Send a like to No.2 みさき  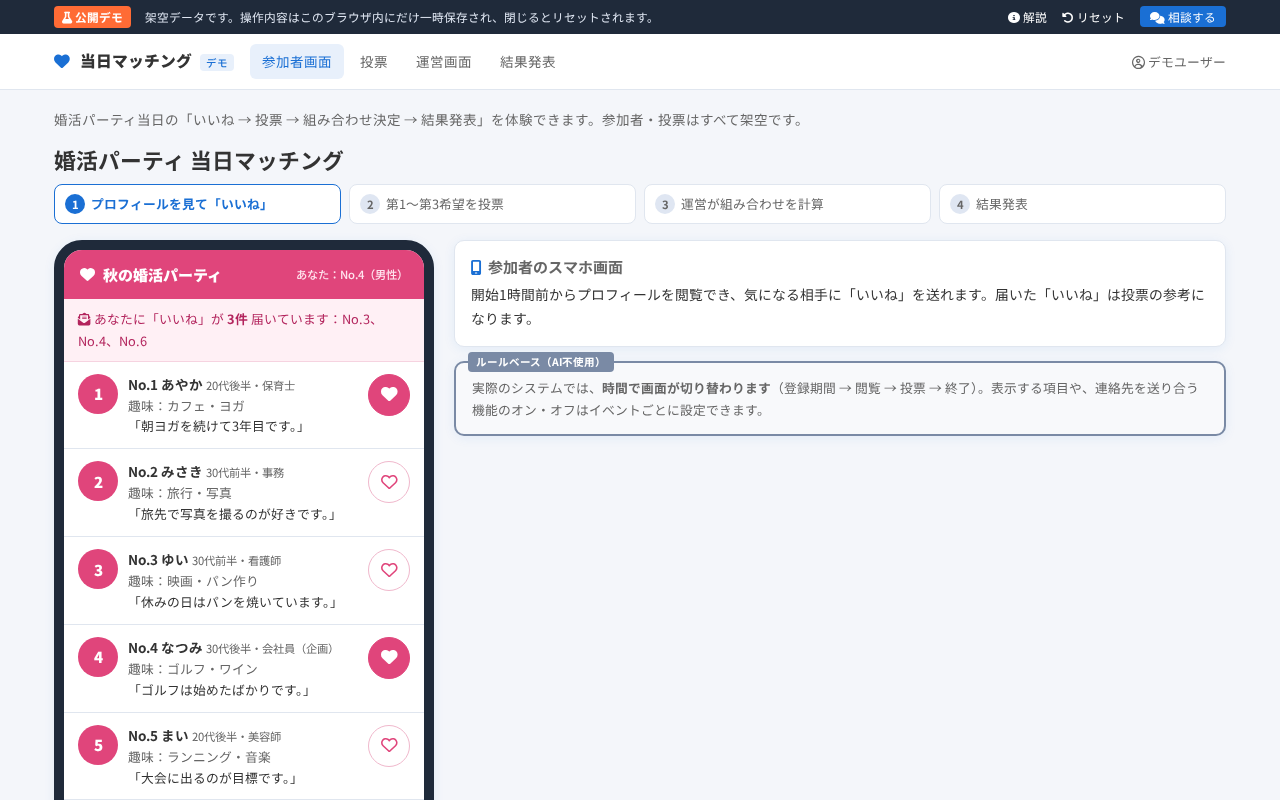point(389,482)
